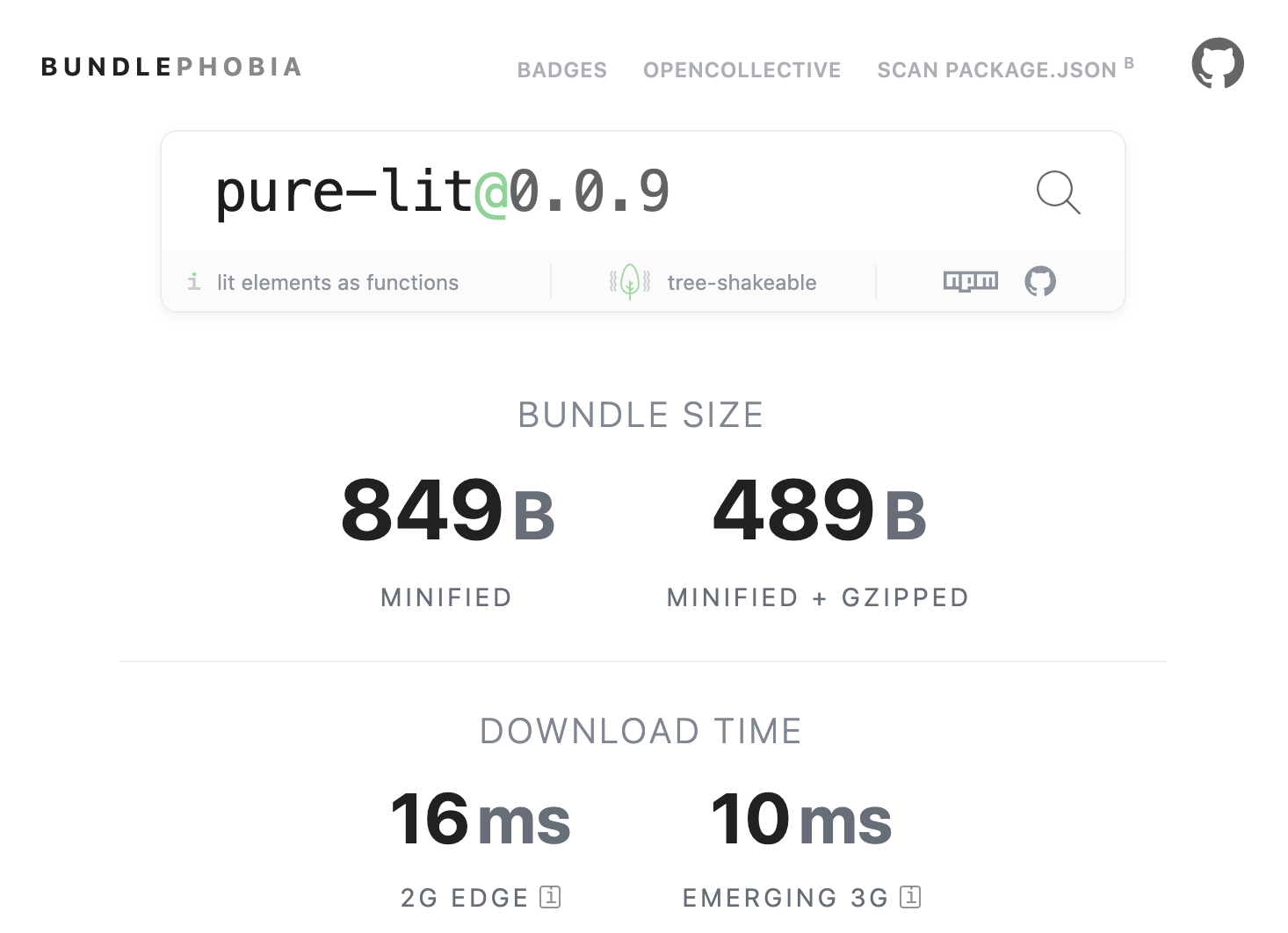Open the BADGES page
Image resolution: width=1288 pixels, height=933 pixels.
pos(562,69)
